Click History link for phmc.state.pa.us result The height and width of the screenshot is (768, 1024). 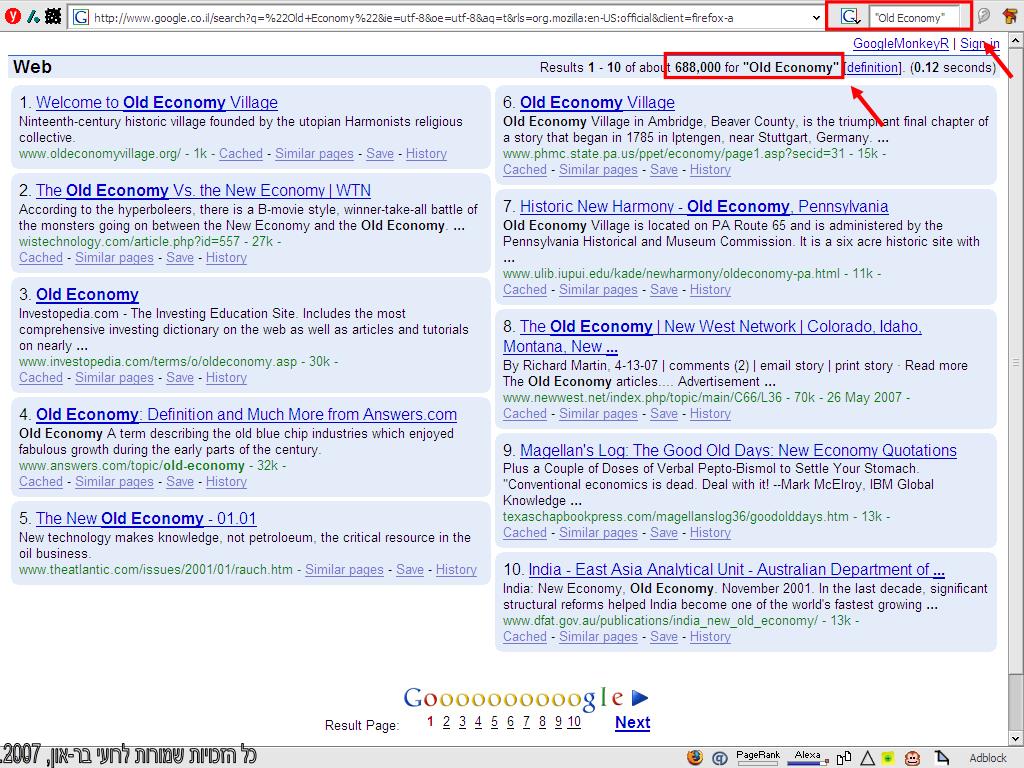point(710,170)
